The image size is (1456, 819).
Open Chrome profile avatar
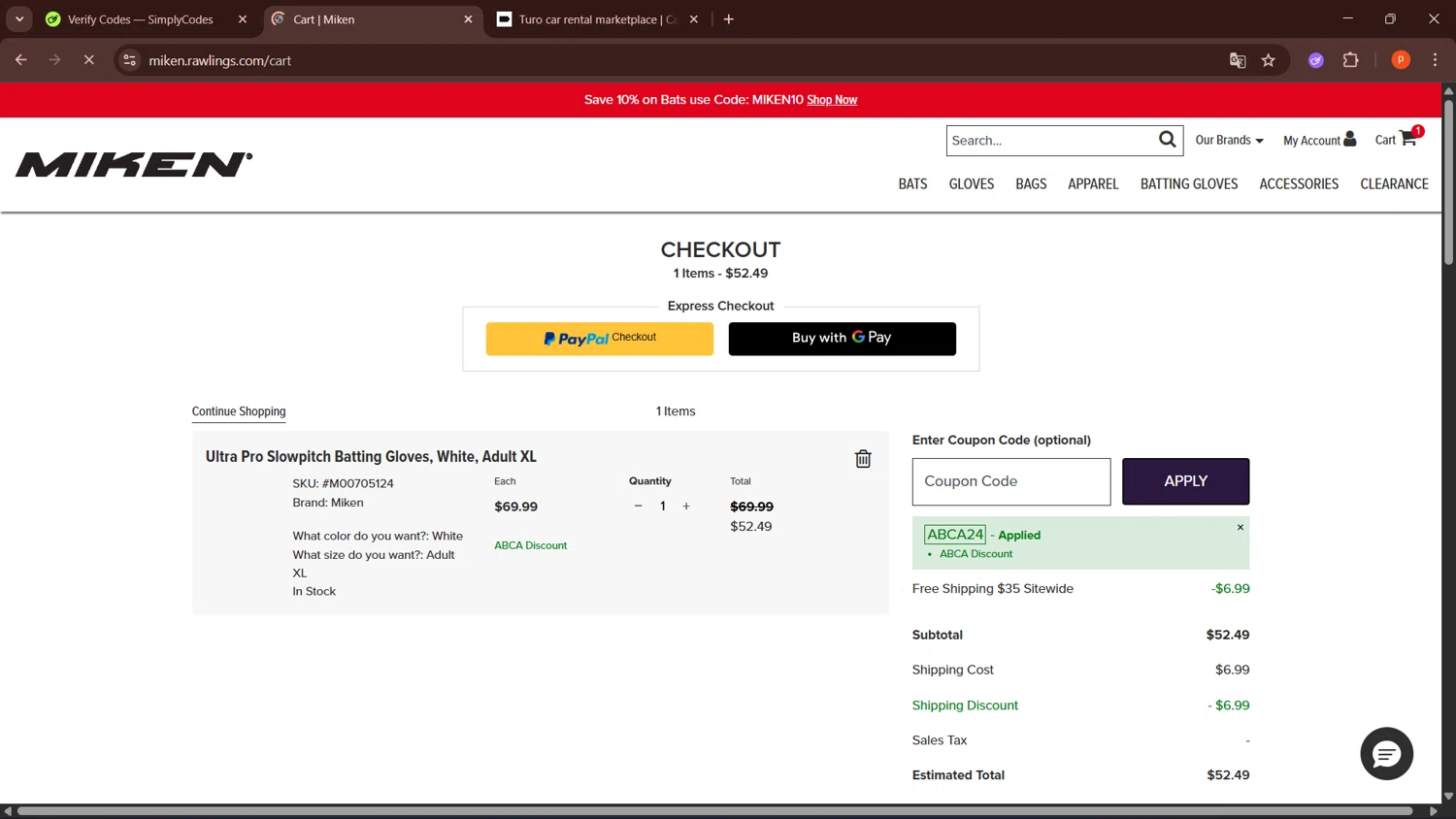1400,60
